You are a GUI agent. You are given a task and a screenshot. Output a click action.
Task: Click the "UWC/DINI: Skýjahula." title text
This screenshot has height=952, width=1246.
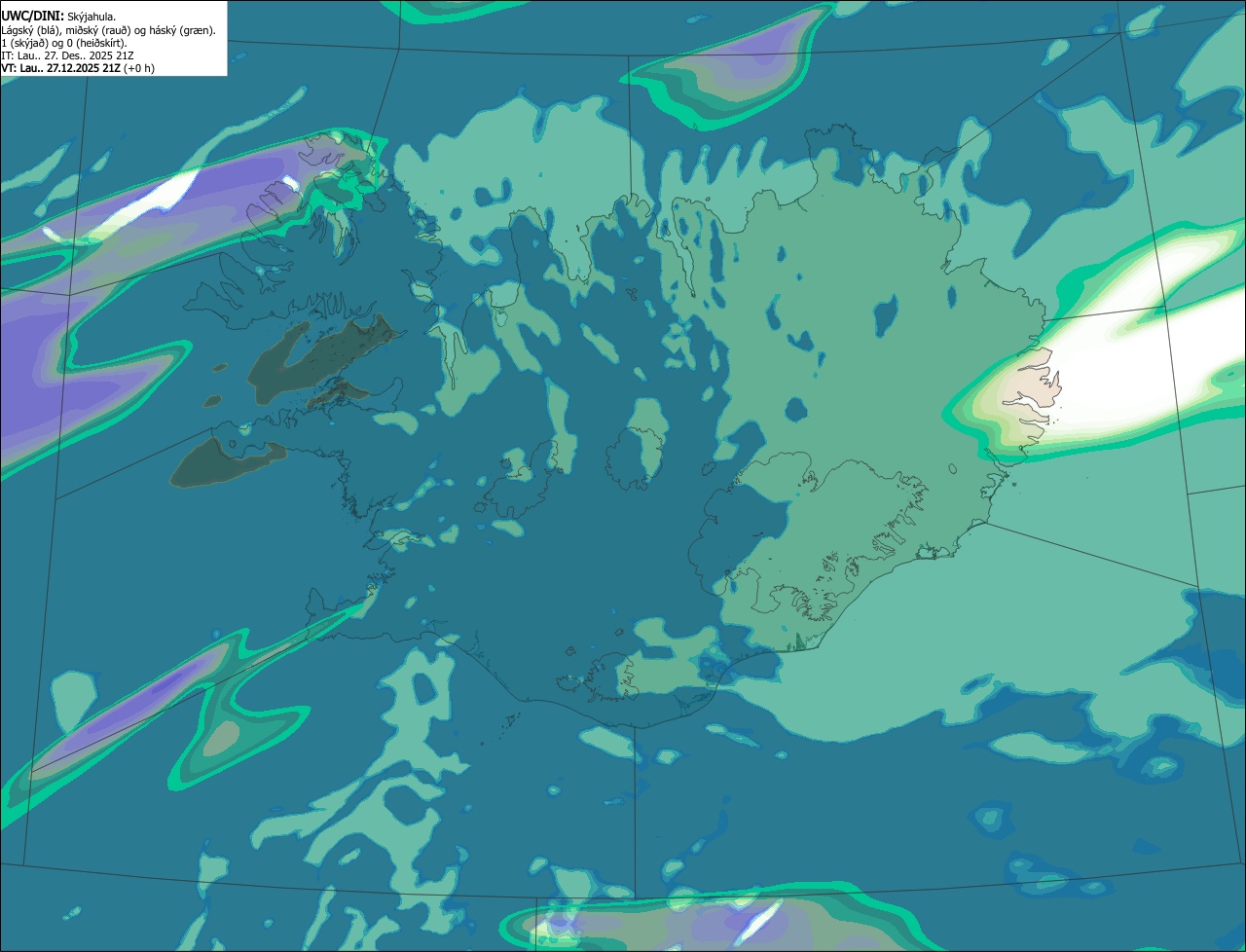(x=58, y=17)
